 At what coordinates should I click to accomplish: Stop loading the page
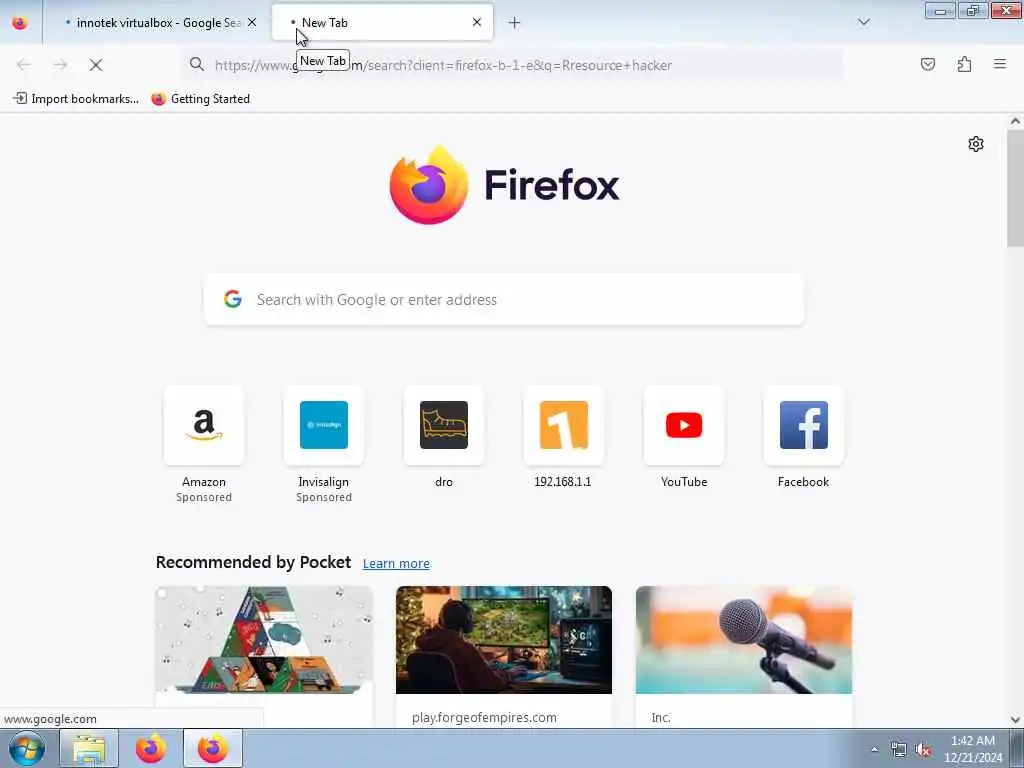point(96,65)
